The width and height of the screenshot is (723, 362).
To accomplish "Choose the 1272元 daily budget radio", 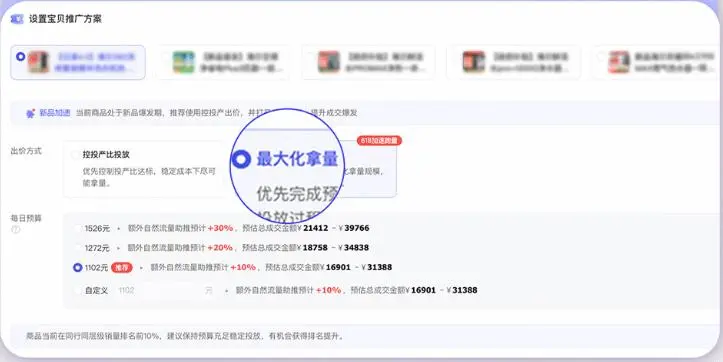I will coord(77,248).
